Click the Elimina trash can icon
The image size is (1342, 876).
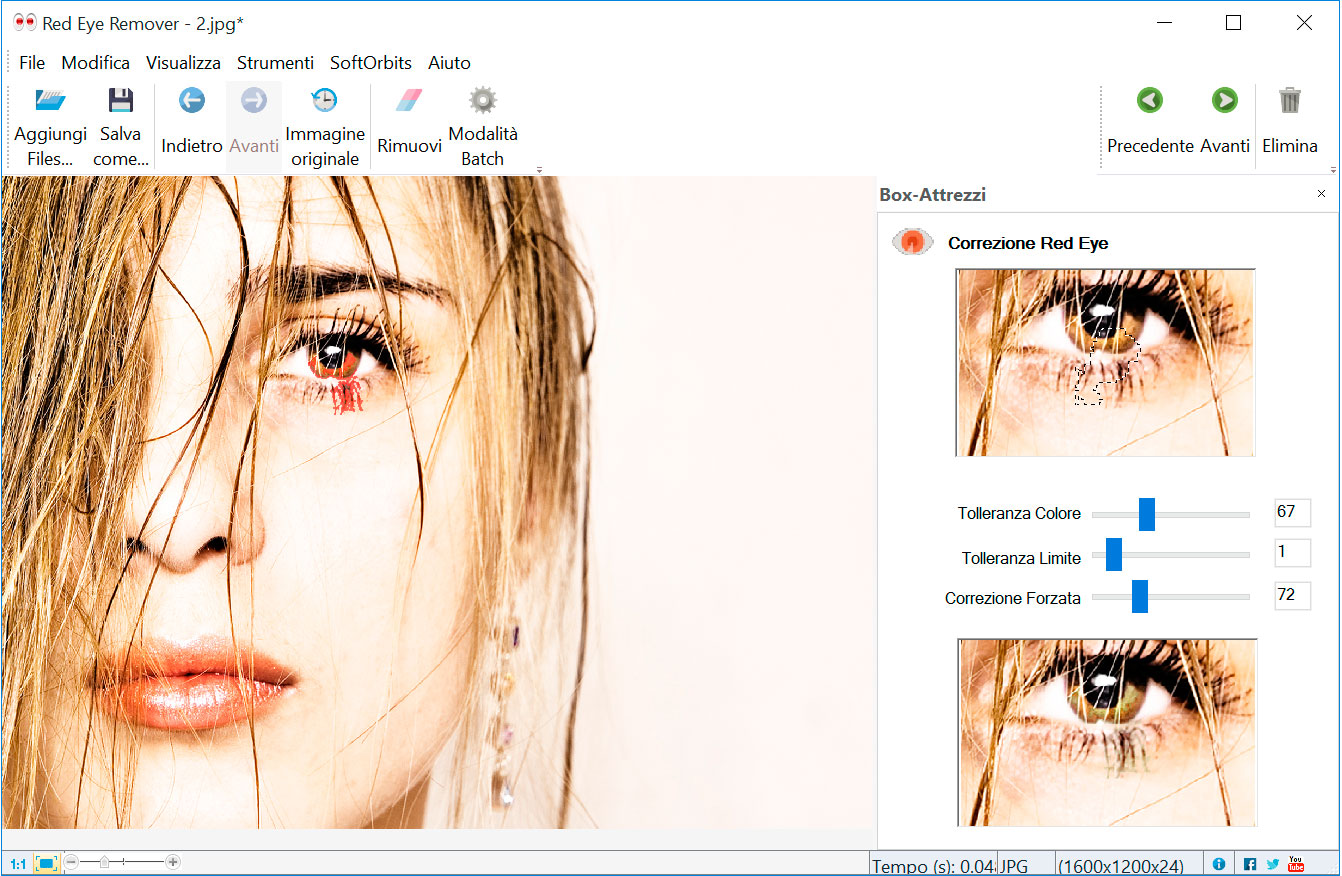pyautogui.click(x=1289, y=101)
